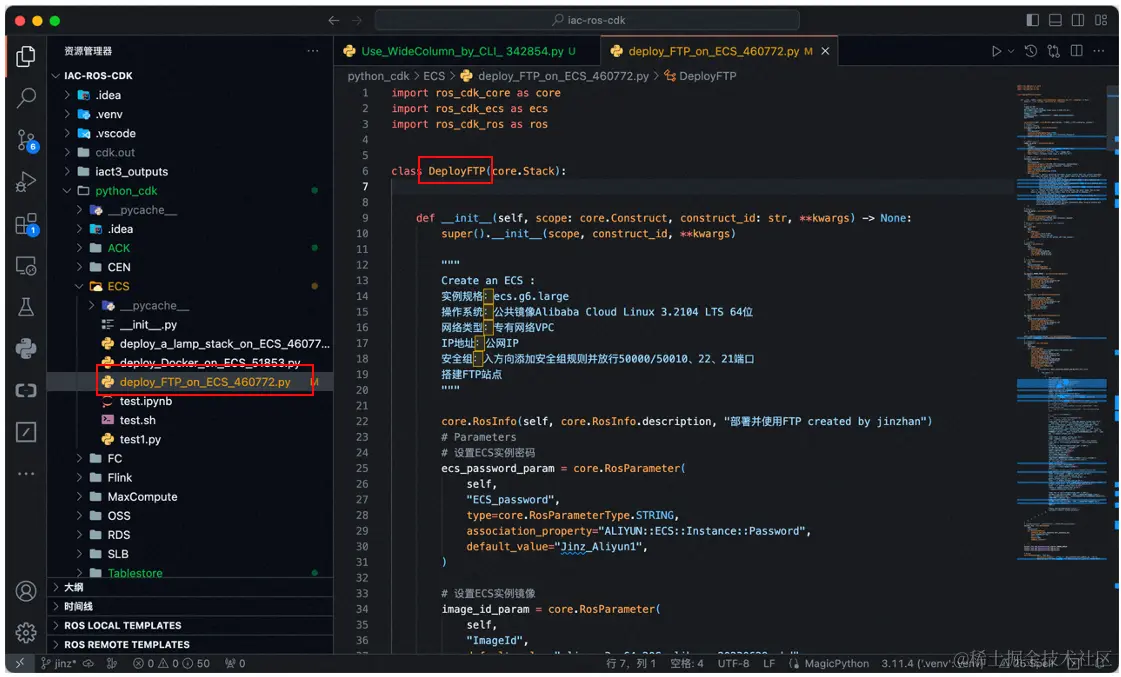This screenshot has height=677, width=1121.
Task: Change indentation via 空格: 4 status item
Action: click(686, 663)
